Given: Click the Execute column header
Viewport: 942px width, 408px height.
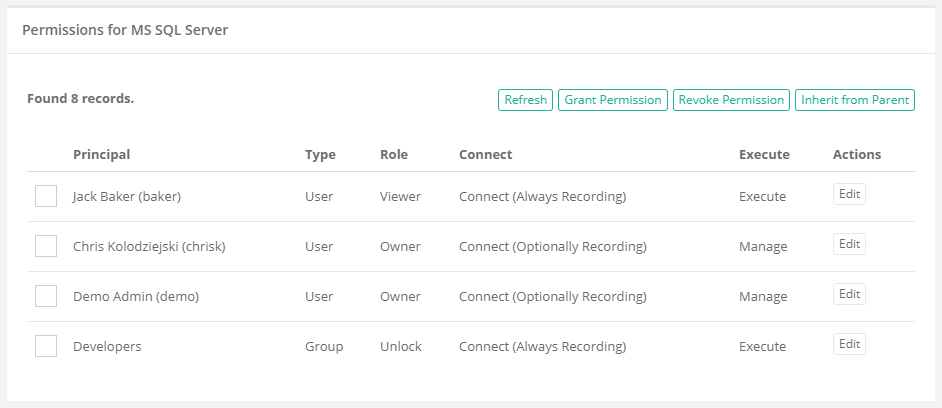Looking at the screenshot, I should 764,155.
